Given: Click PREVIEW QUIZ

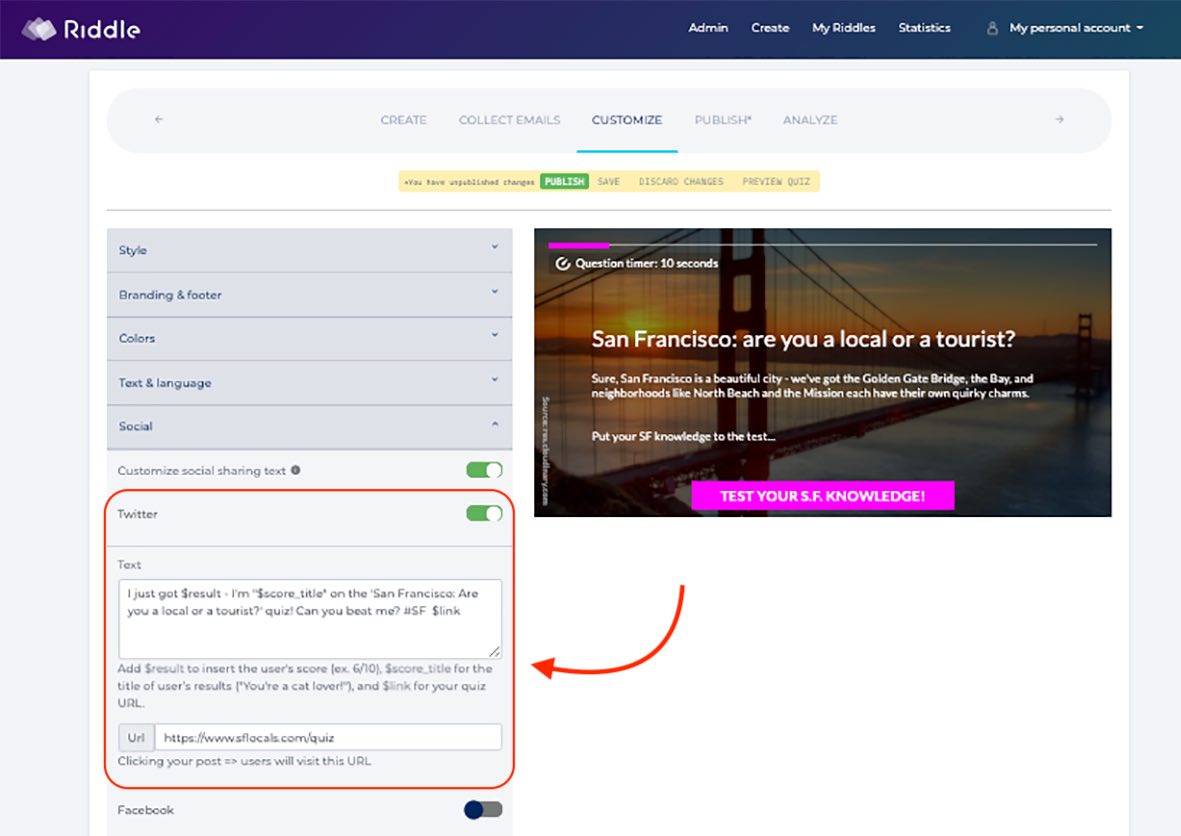Looking at the screenshot, I should pos(777,182).
